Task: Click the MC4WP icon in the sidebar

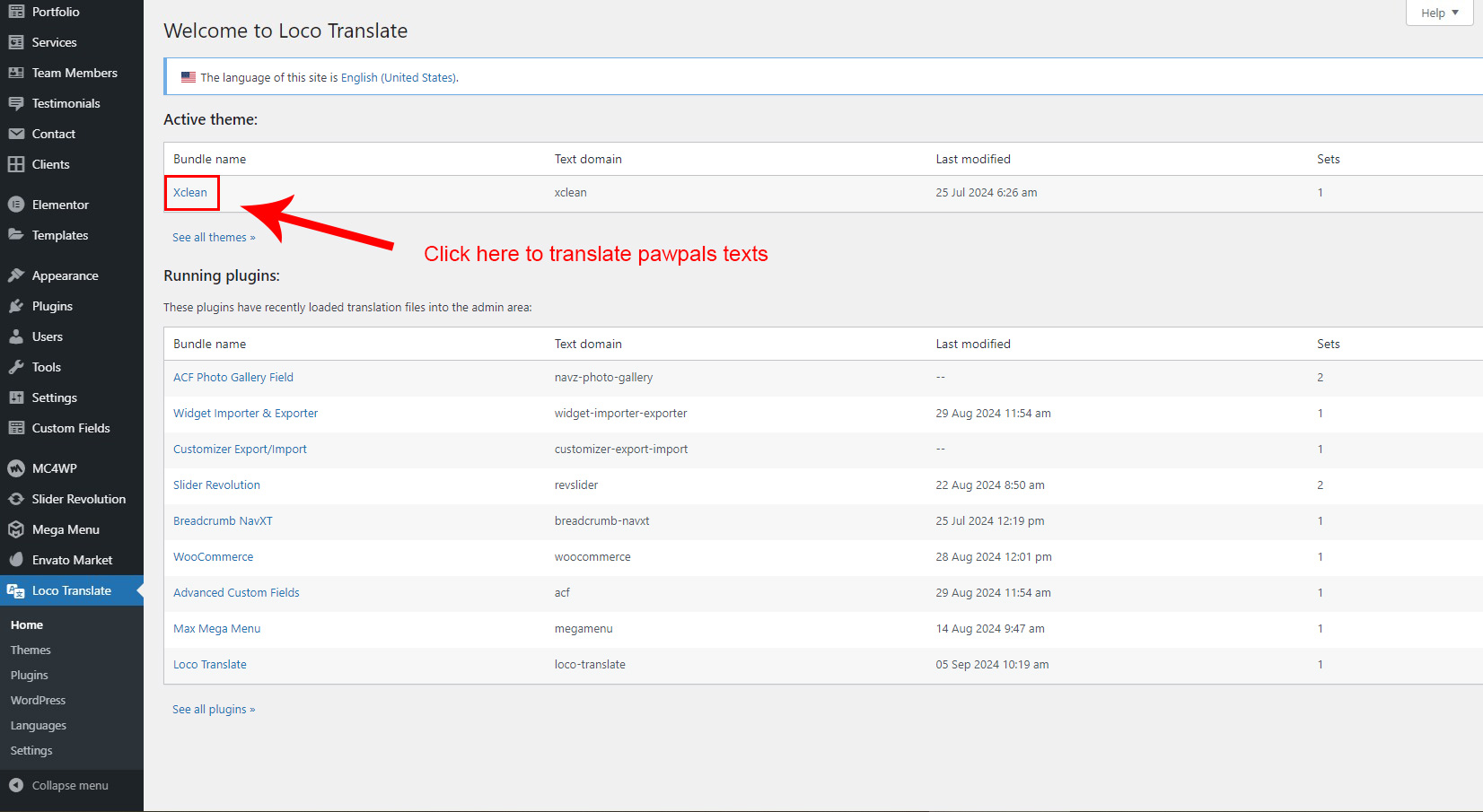Action: 16,468
